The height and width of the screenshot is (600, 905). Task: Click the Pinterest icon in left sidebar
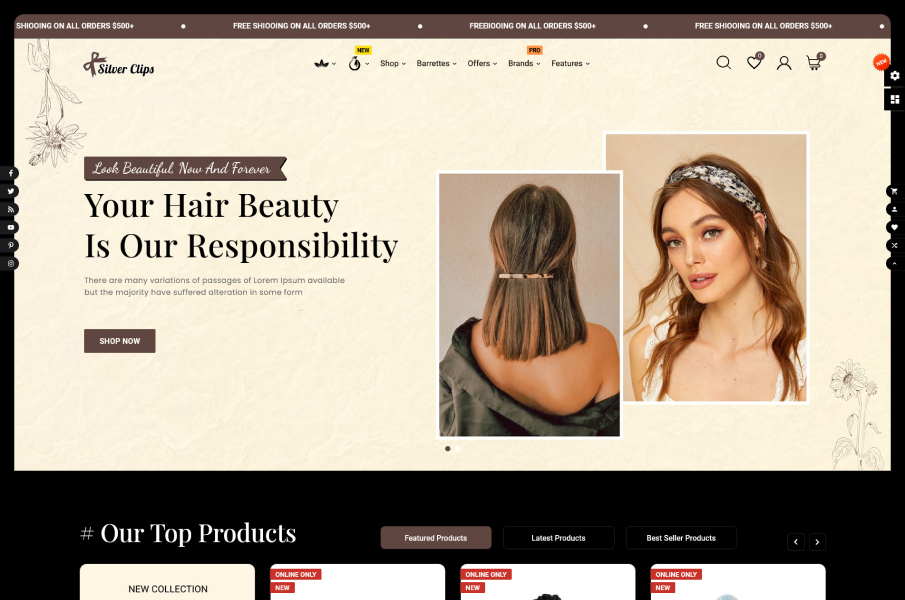[12, 245]
